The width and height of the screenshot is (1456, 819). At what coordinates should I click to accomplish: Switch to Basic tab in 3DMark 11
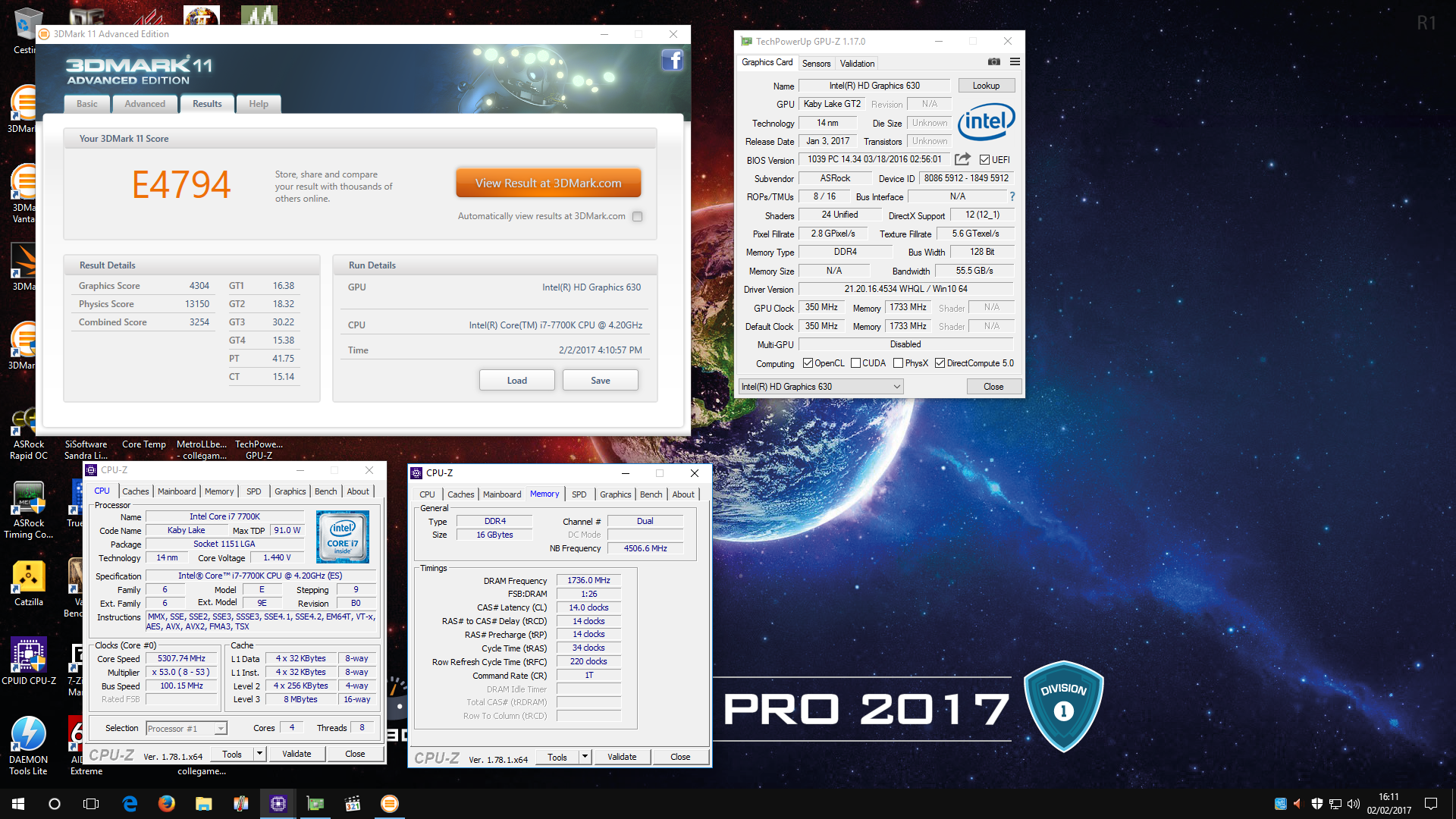pos(87,104)
